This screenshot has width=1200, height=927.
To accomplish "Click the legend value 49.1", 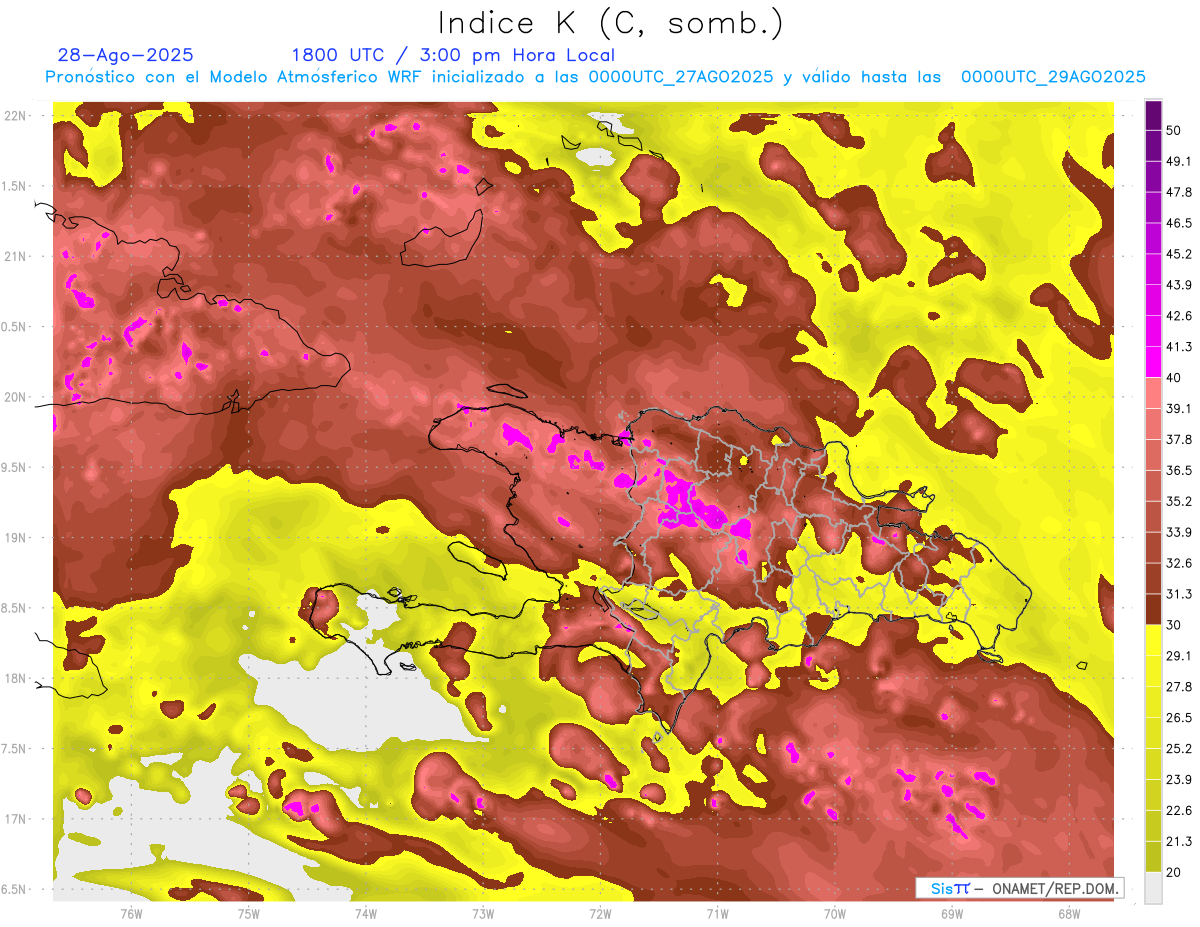I will point(1178,161).
